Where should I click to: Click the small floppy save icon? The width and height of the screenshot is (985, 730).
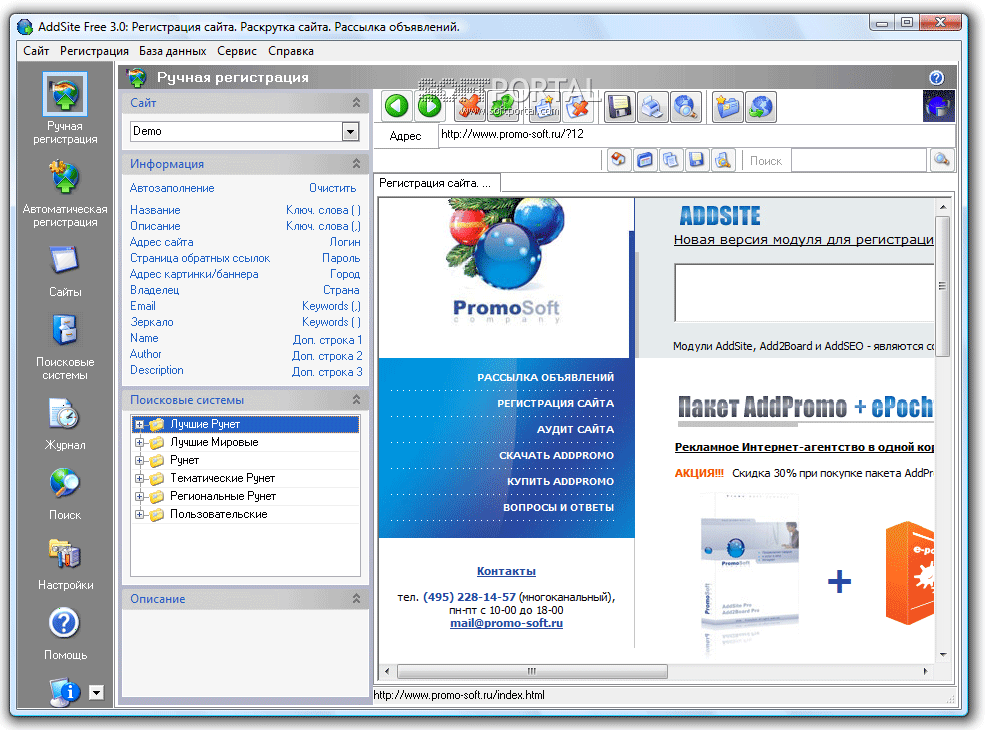pos(696,160)
